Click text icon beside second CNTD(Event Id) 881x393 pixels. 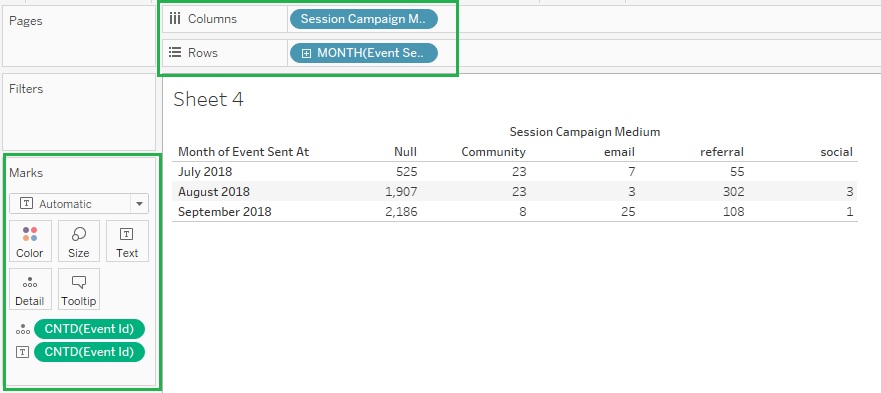coord(22,352)
